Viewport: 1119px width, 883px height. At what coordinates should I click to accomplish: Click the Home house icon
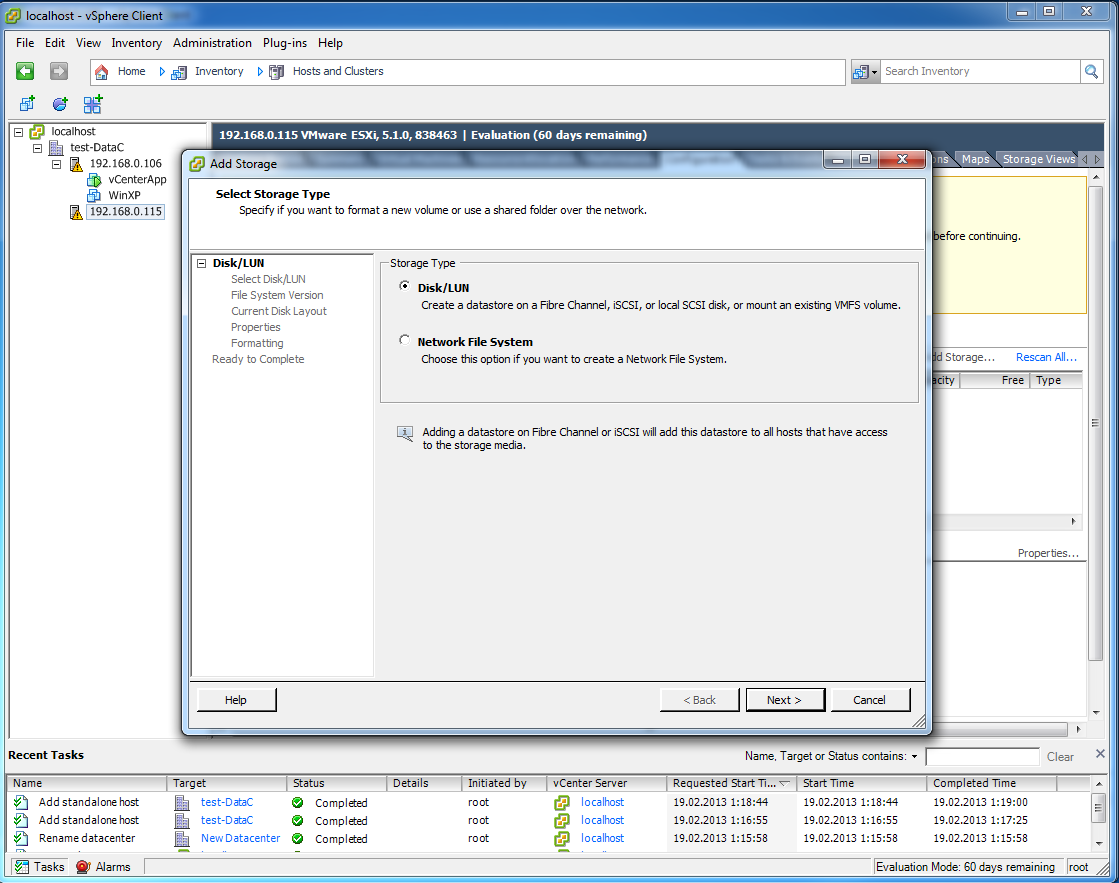pyautogui.click(x=101, y=71)
